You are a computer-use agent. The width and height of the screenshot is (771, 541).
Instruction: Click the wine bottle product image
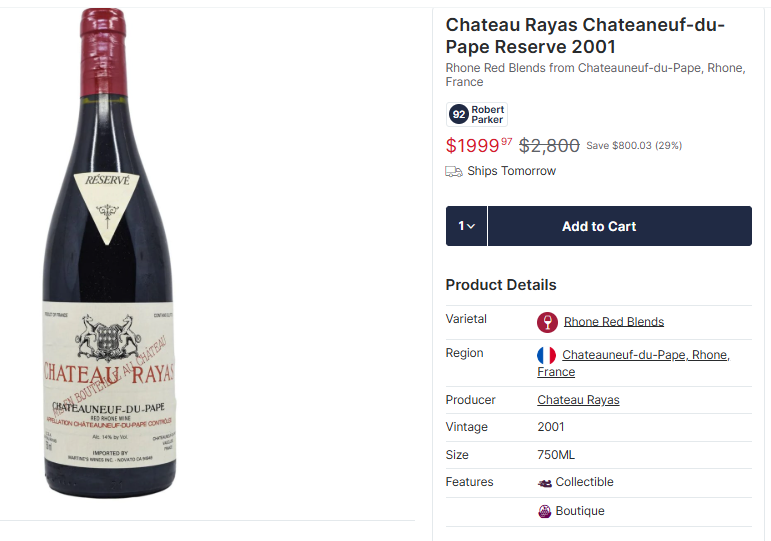tap(108, 270)
